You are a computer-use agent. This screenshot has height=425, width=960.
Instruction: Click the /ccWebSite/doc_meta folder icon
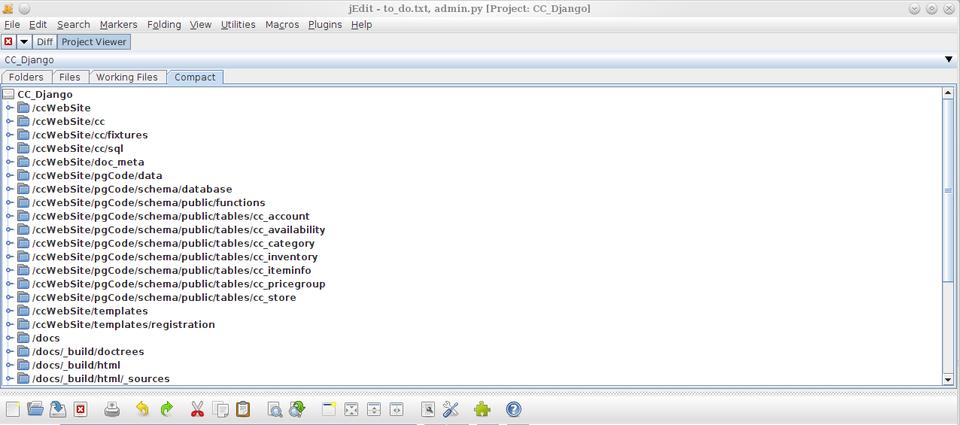pyautogui.click(x=23, y=162)
